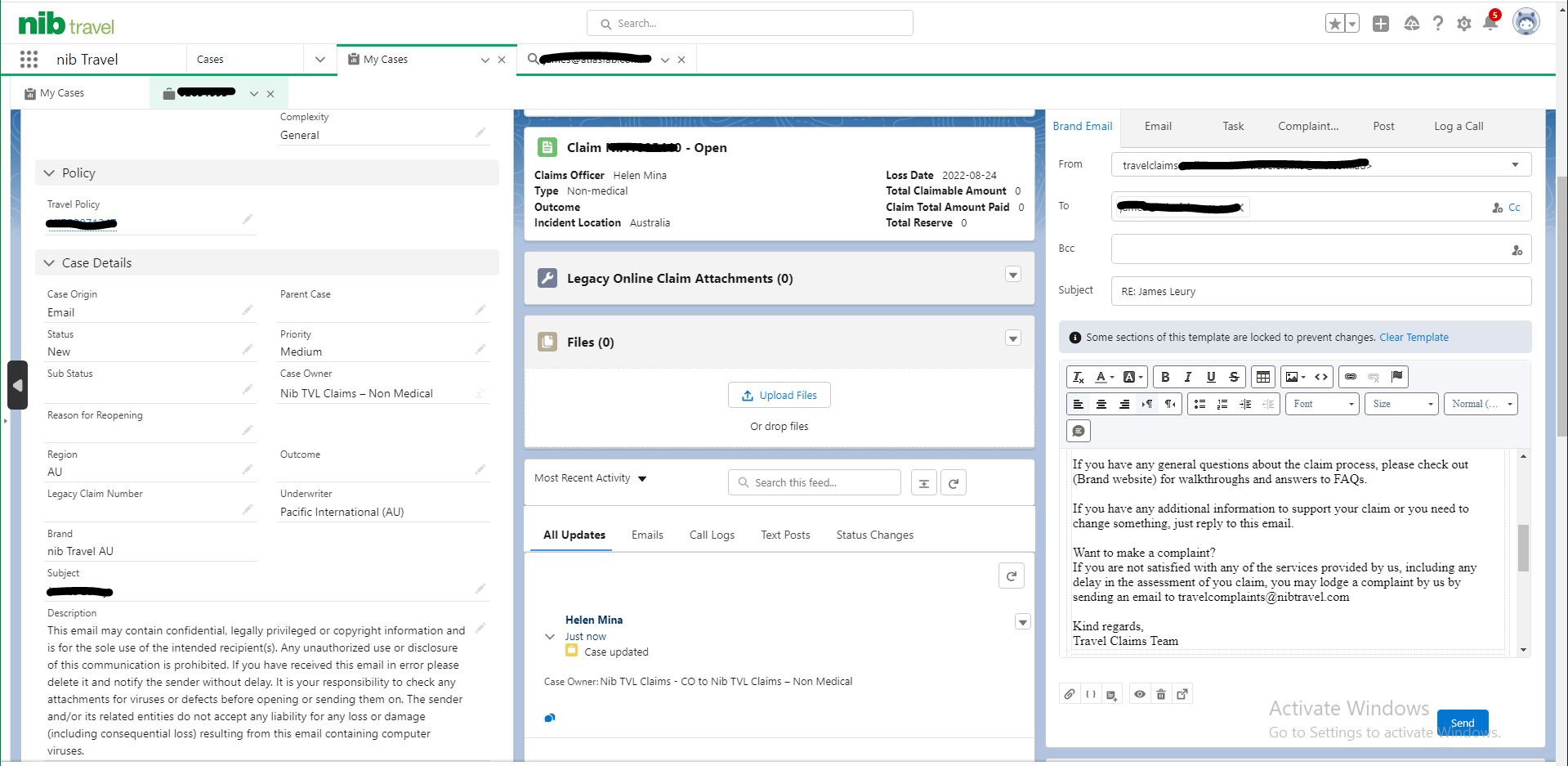
Task: Open the Files panel actions dropdown
Action: [x=1013, y=338]
